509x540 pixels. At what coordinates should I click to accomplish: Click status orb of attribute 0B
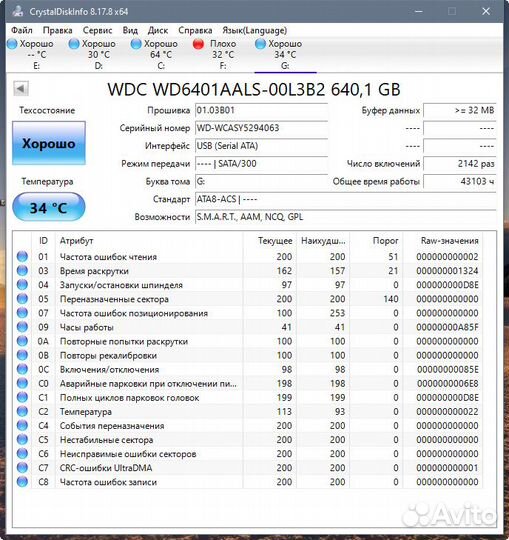pyautogui.click(x=22, y=355)
